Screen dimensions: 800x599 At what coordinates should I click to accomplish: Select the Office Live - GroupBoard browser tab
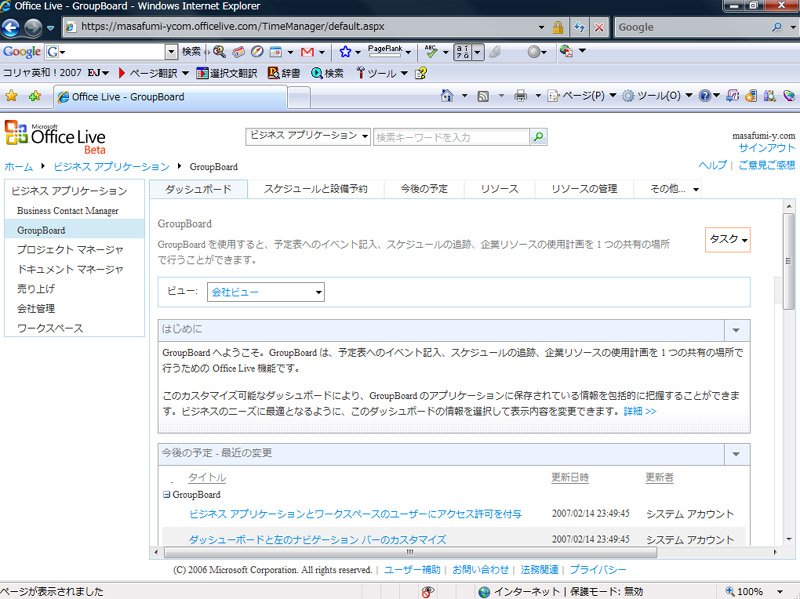[170, 97]
